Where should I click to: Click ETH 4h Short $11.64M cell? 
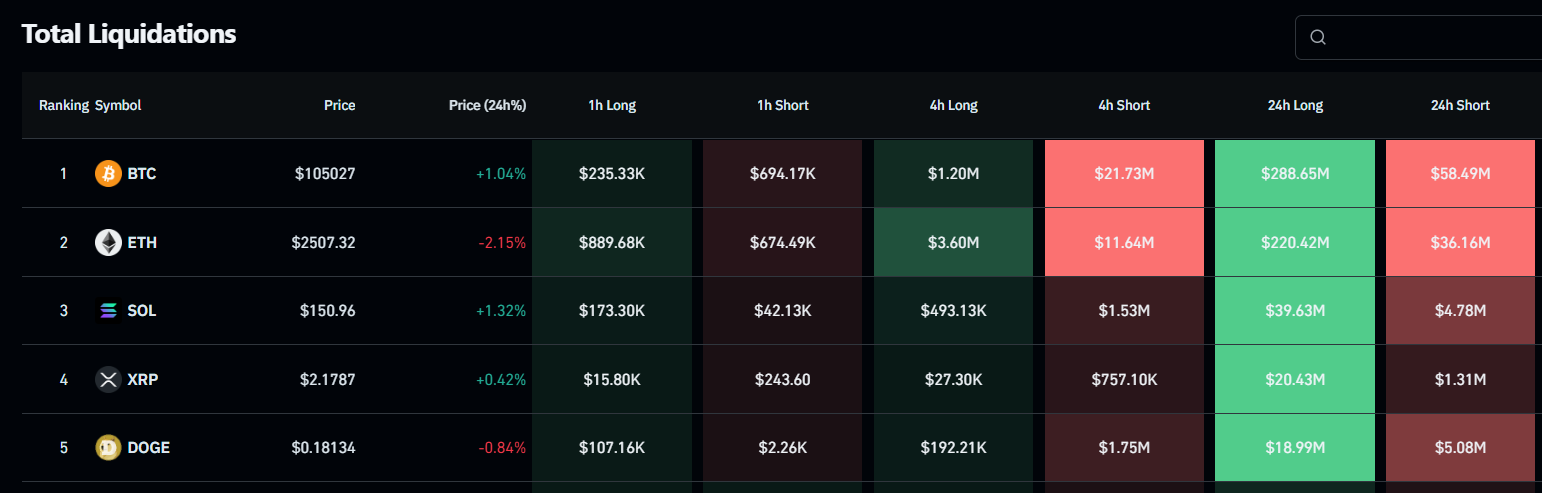point(1124,242)
